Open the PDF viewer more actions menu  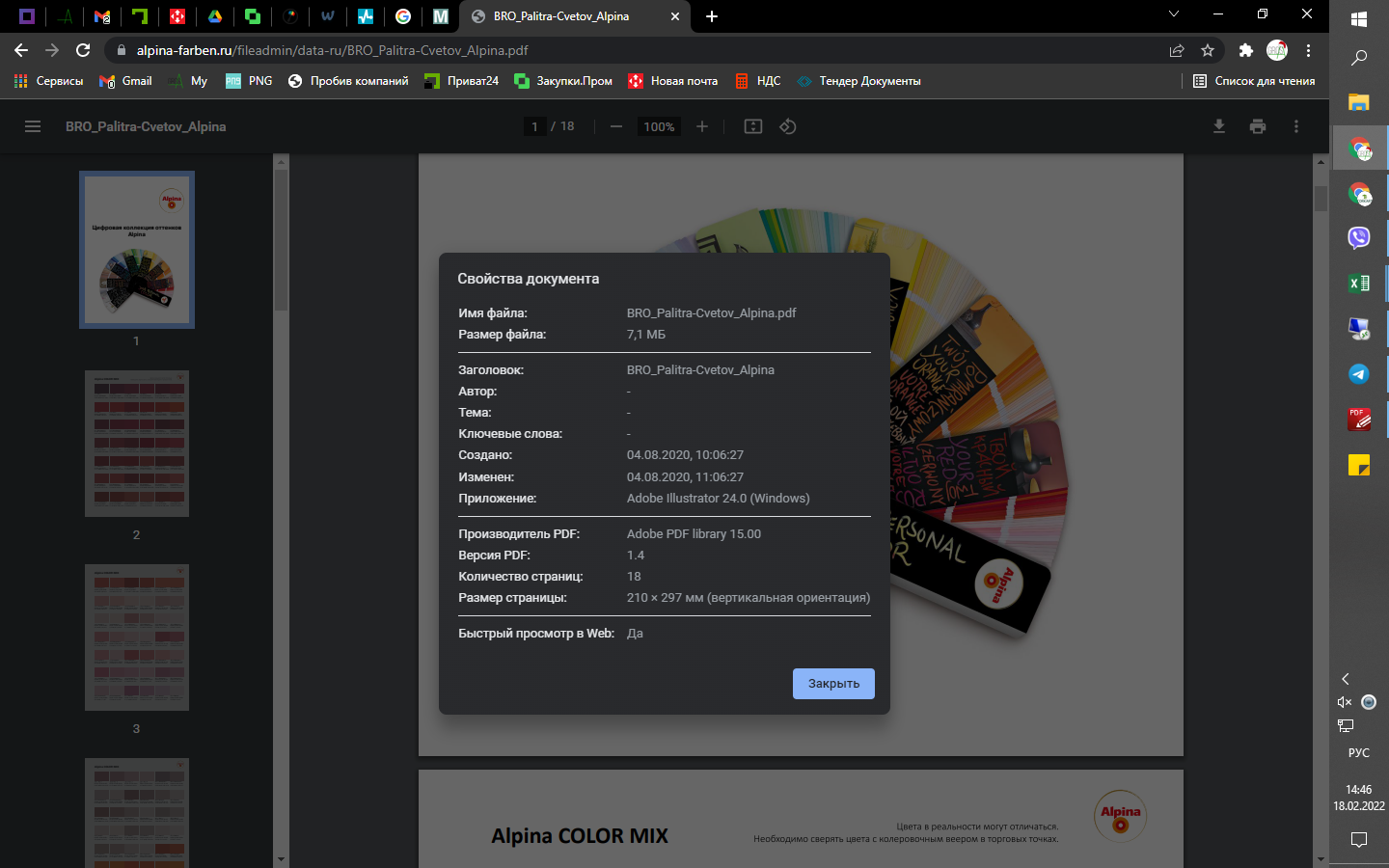(1296, 126)
